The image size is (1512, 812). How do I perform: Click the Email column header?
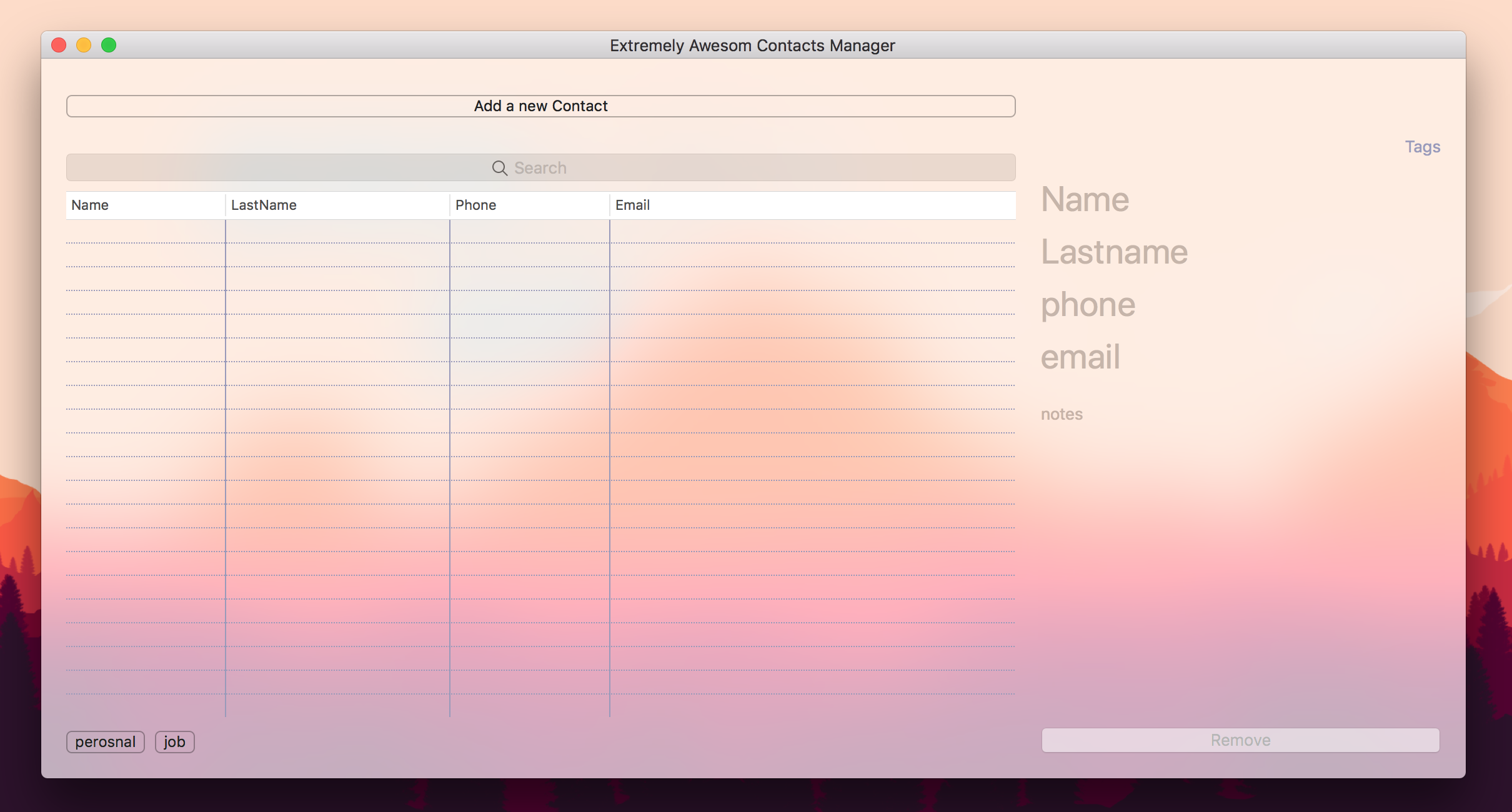tap(812, 204)
